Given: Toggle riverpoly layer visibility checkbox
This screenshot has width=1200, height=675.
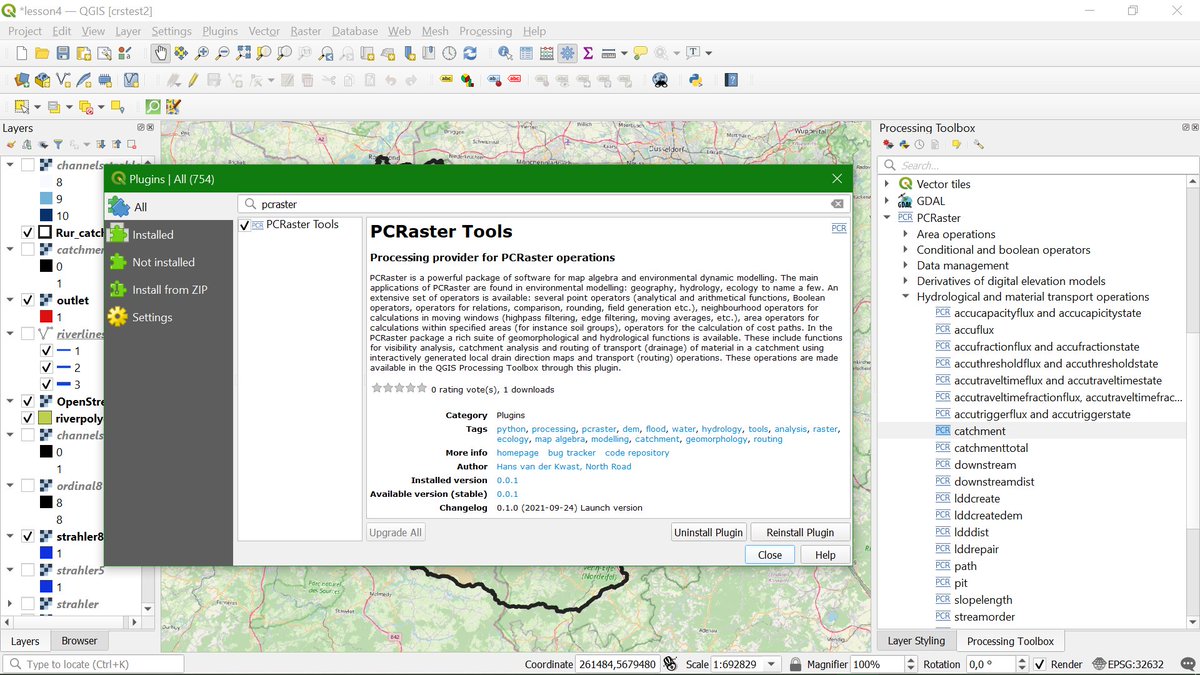Looking at the screenshot, I should click(27, 419).
